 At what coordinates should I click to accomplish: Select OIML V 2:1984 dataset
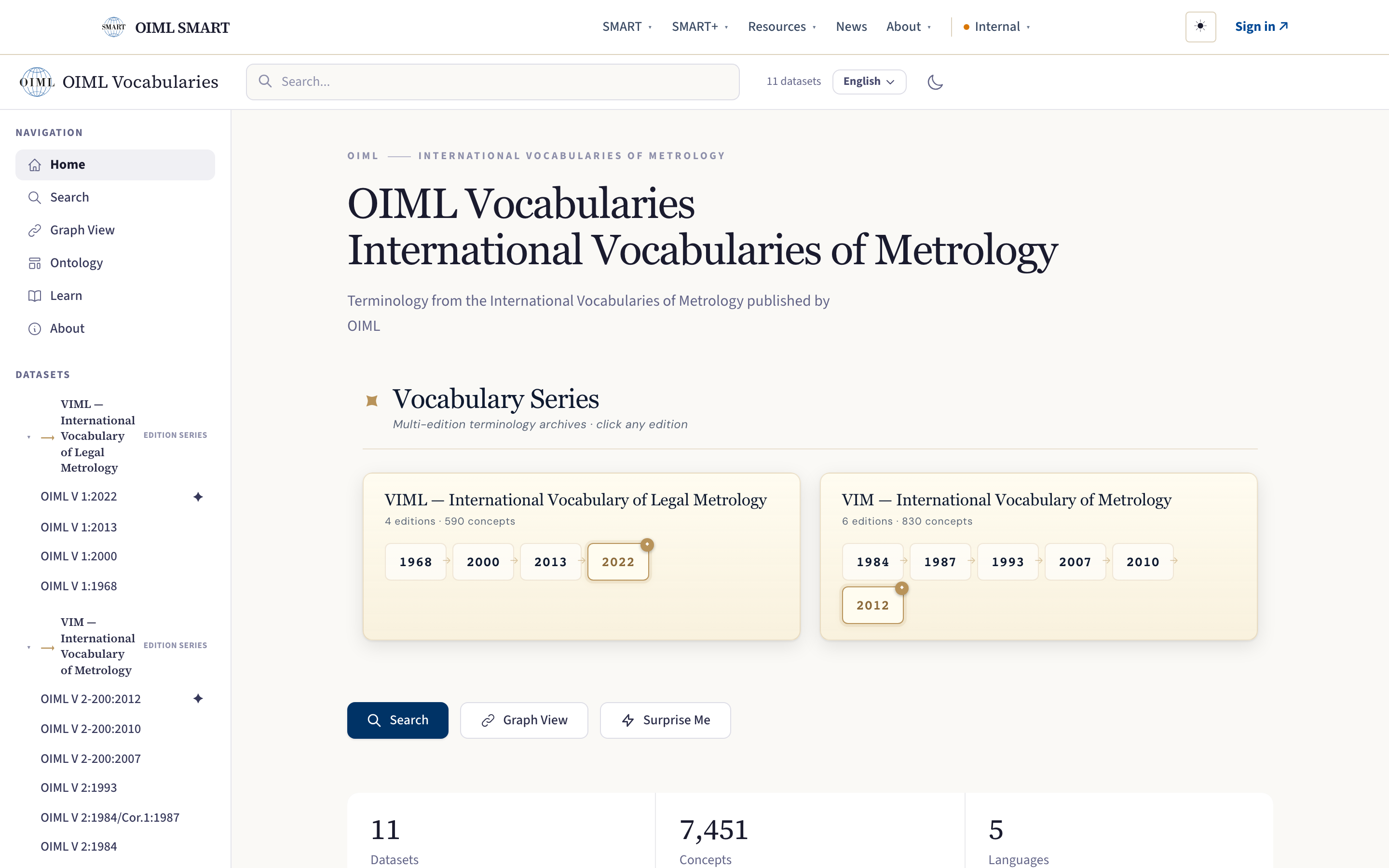(x=79, y=847)
